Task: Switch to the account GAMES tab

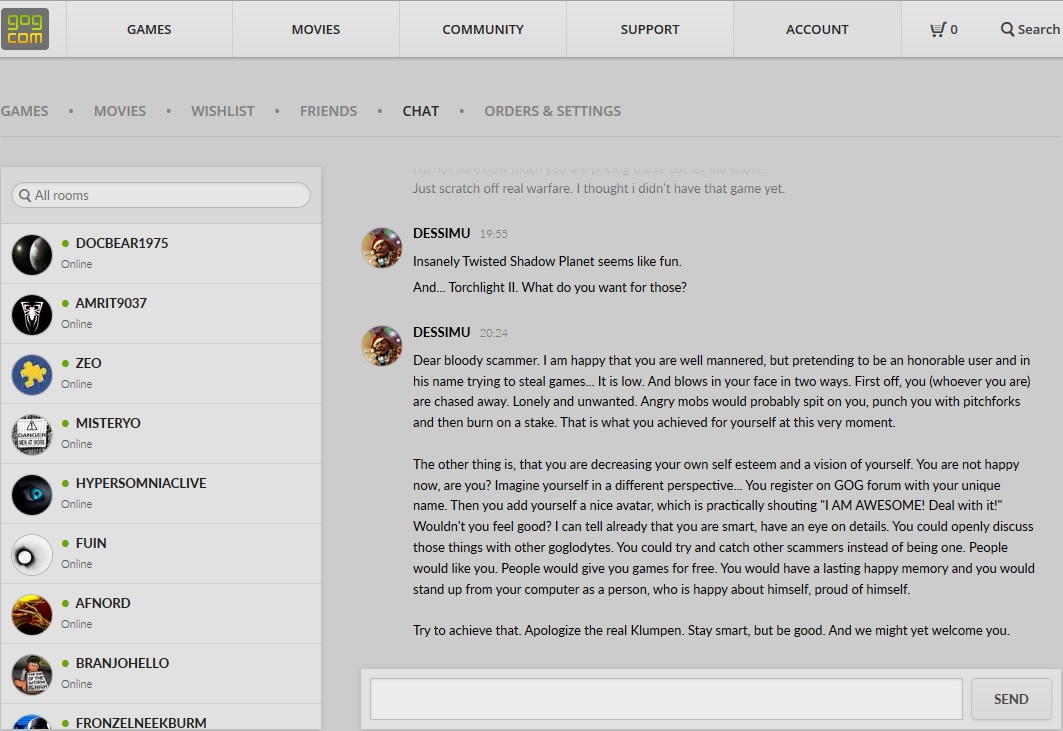Action: click(x=24, y=111)
